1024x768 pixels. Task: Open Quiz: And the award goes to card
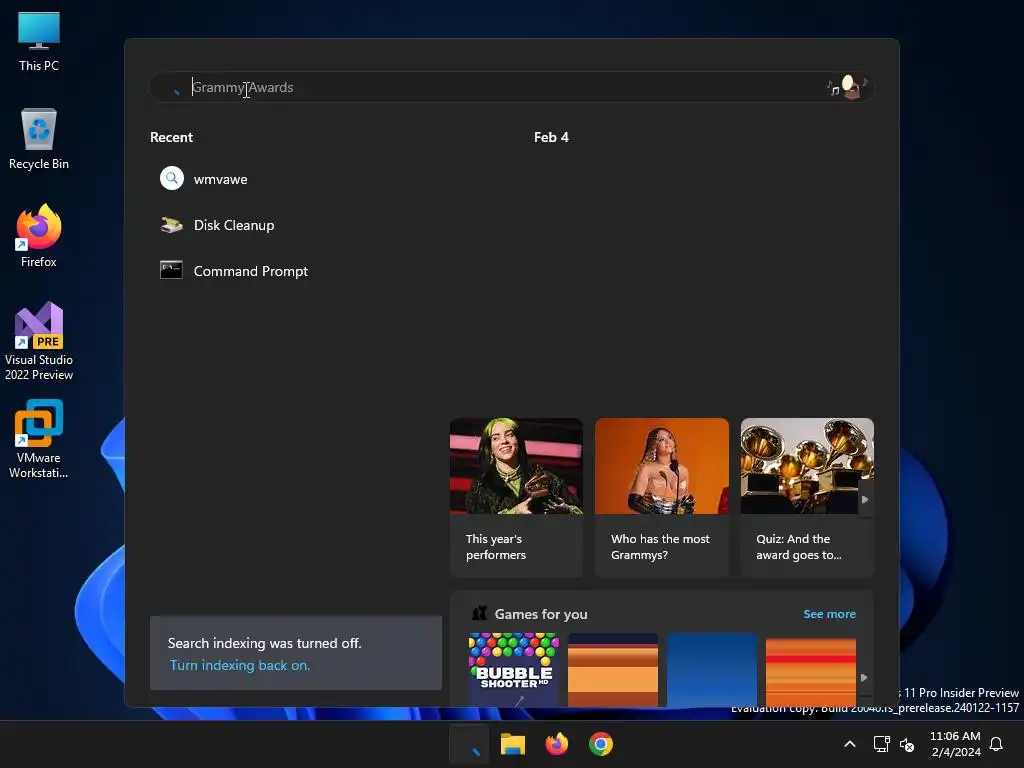(x=807, y=498)
